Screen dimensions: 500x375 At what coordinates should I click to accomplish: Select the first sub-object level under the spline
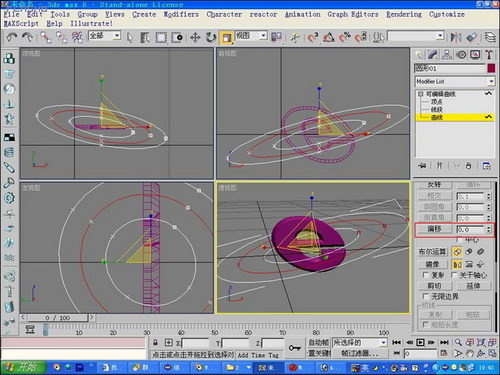(436, 102)
